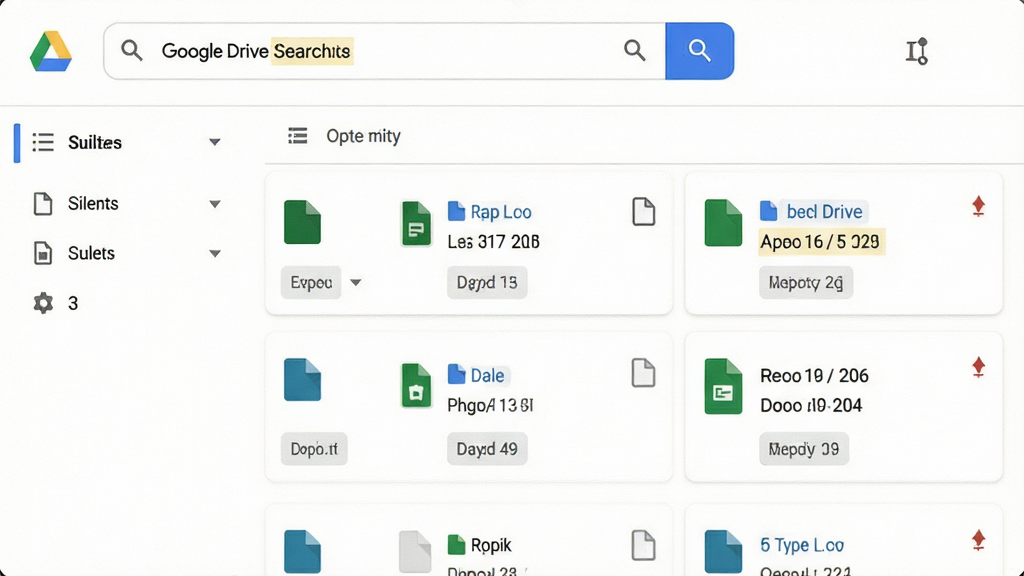Click the Dopo.tt tag

pyautogui.click(x=314, y=449)
